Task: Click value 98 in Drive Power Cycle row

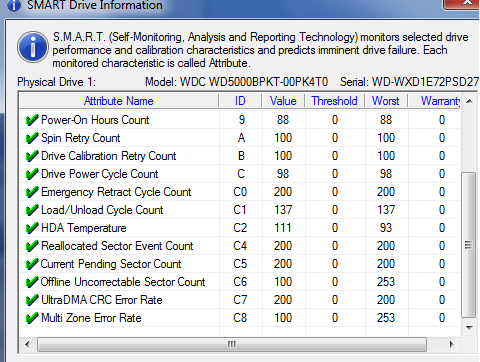Action: coord(283,174)
